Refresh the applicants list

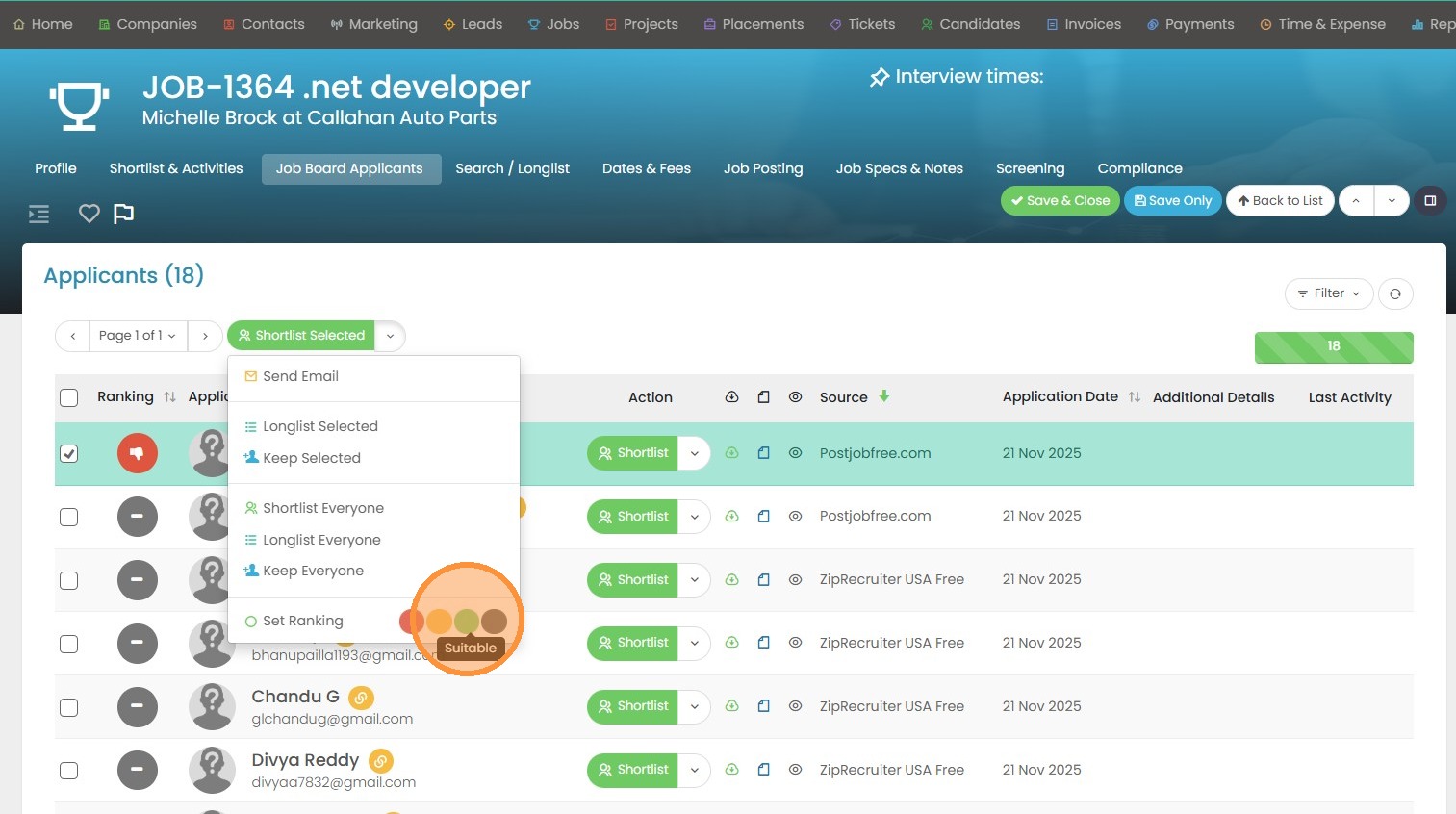pos(1395,293)
